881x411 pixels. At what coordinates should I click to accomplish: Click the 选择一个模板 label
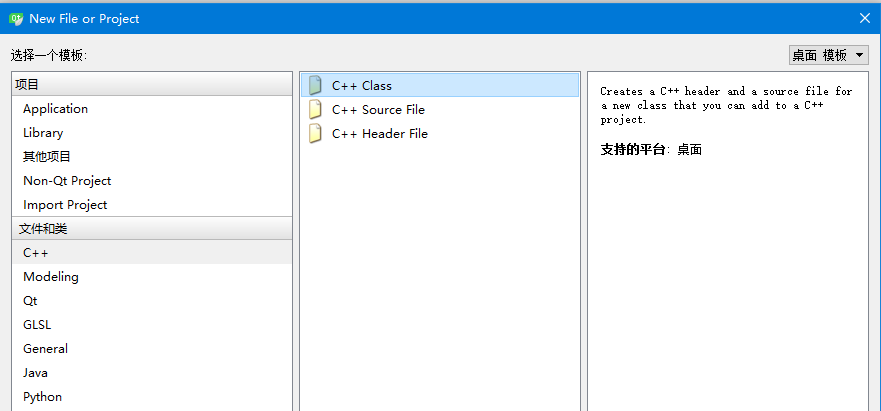49,55
